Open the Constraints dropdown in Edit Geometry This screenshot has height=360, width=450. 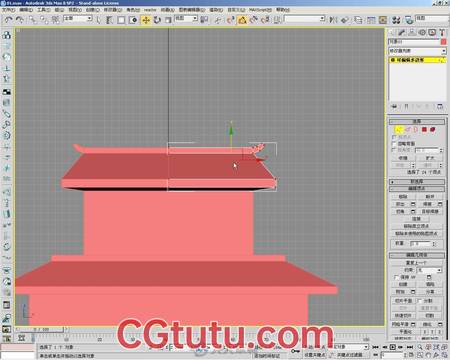430,270
